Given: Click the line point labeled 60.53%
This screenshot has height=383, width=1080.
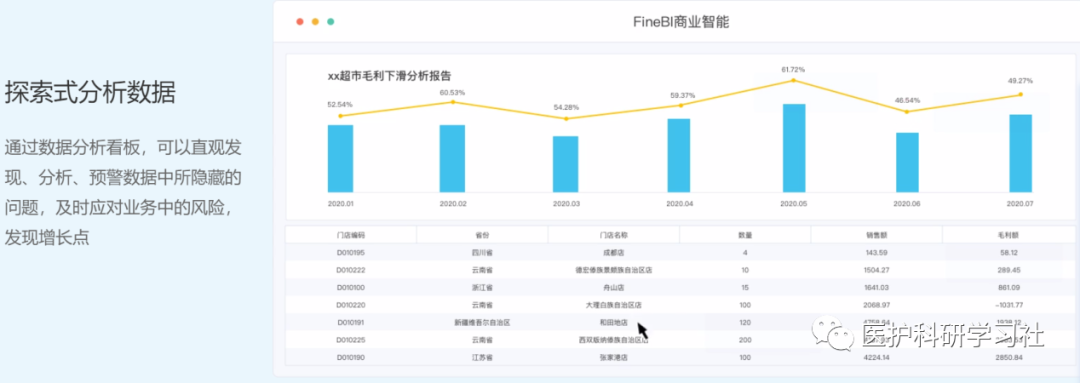Looking at the screenshot, I should (x=453, y=102).
